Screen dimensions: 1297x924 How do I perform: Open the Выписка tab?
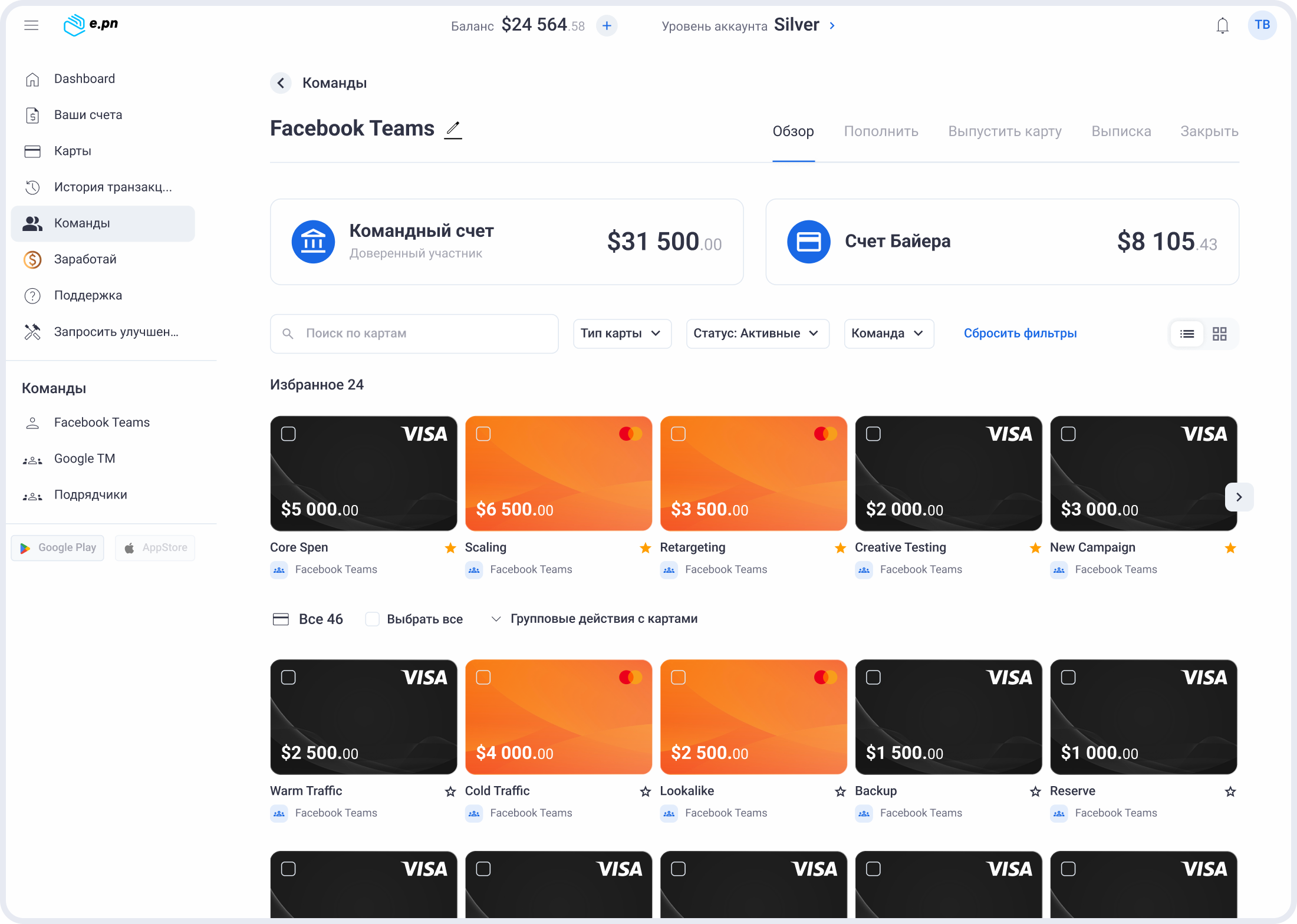pos(1121,131)
